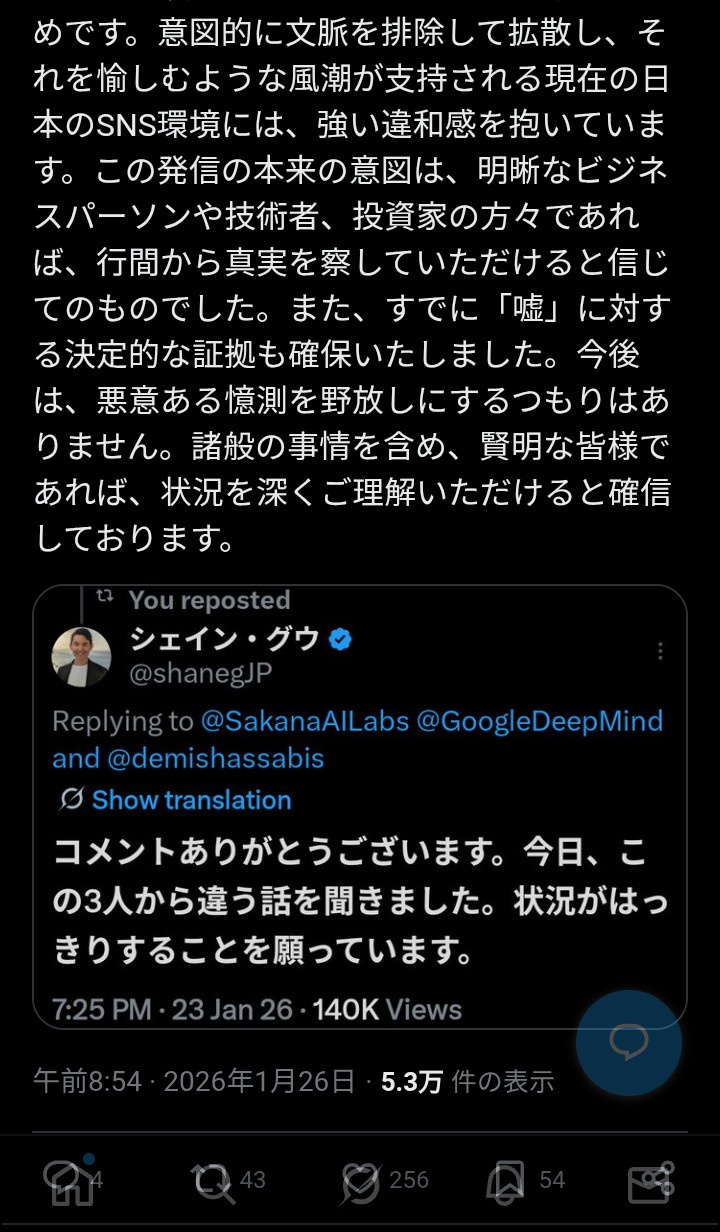
Task: Tap the 午前8:54 · 2026年1月26日 timestamp
Action: tap(194, 1081)
